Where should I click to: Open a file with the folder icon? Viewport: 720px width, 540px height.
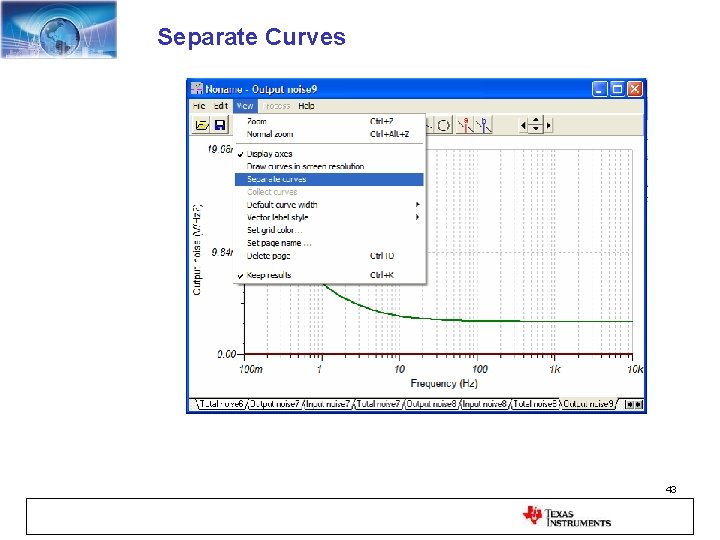pyautogui.click(x=202, y=125)
